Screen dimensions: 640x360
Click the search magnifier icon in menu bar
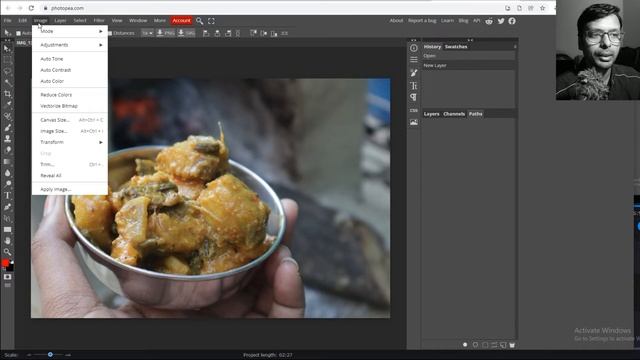click(x=199, y=21)
